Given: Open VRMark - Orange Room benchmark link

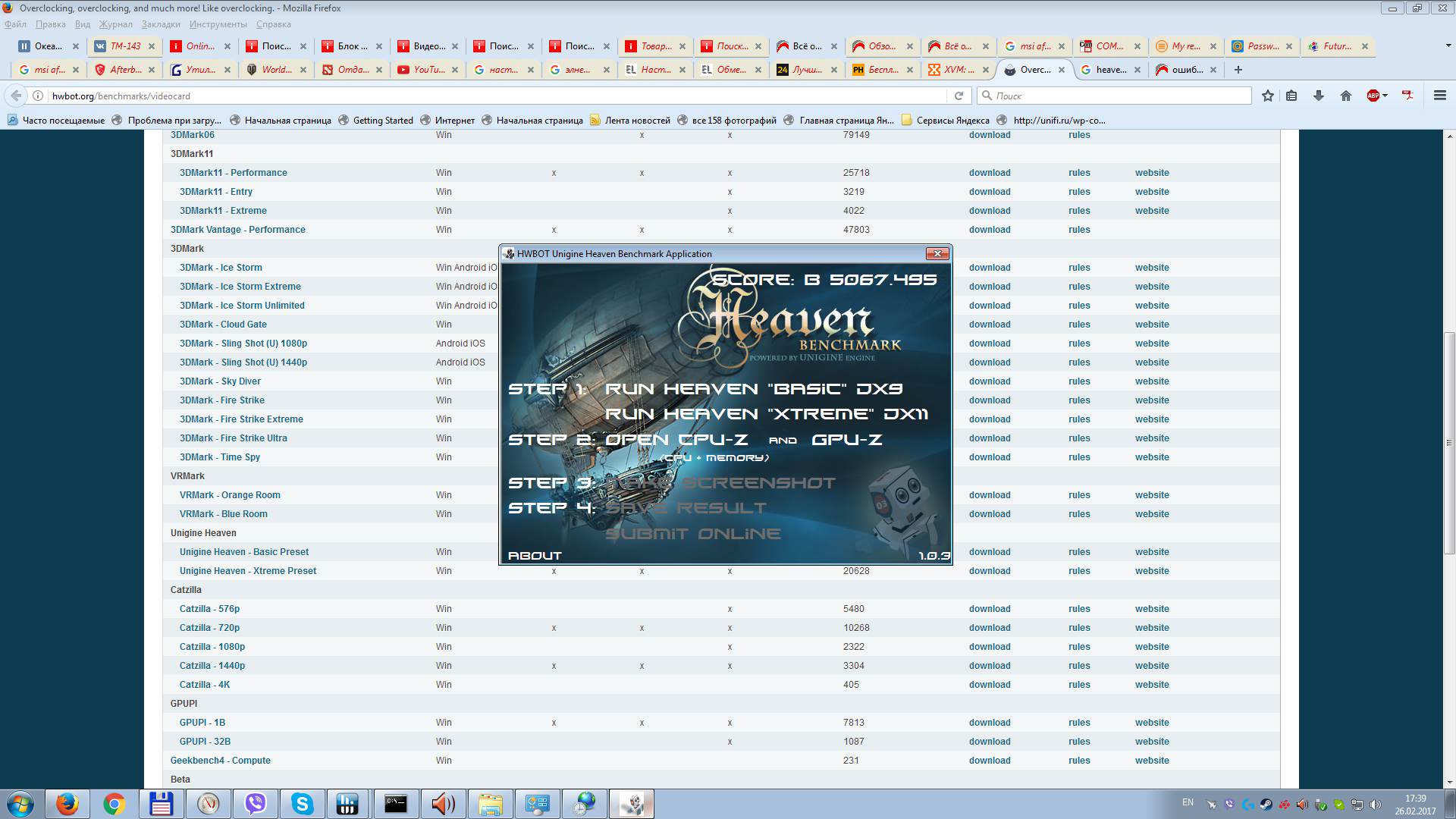Looking at the screenshot, I should (230, 495).
